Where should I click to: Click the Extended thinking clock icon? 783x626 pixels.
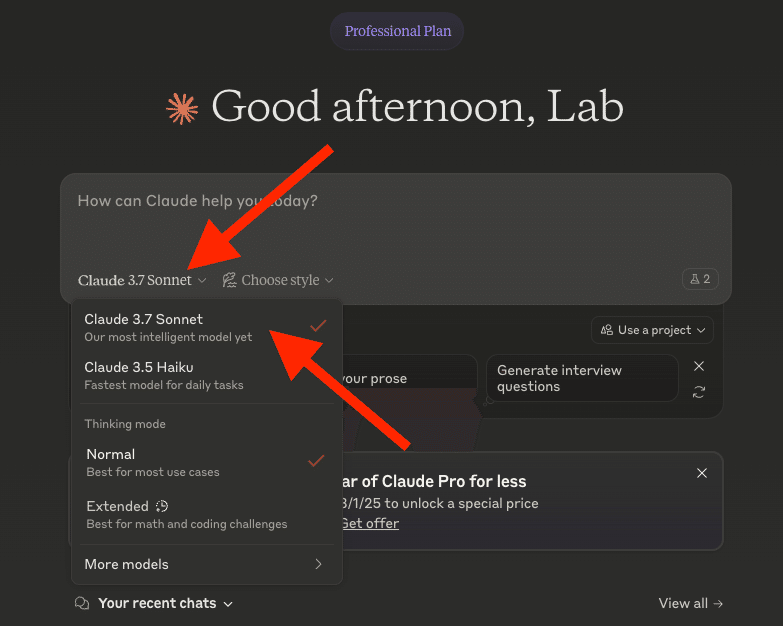pos(161,506)
